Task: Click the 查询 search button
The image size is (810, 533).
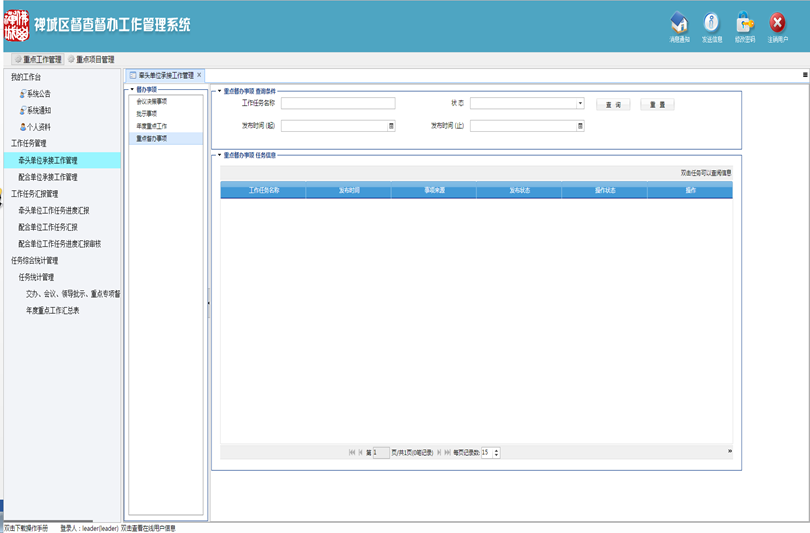Action: (x=613, y=104)
